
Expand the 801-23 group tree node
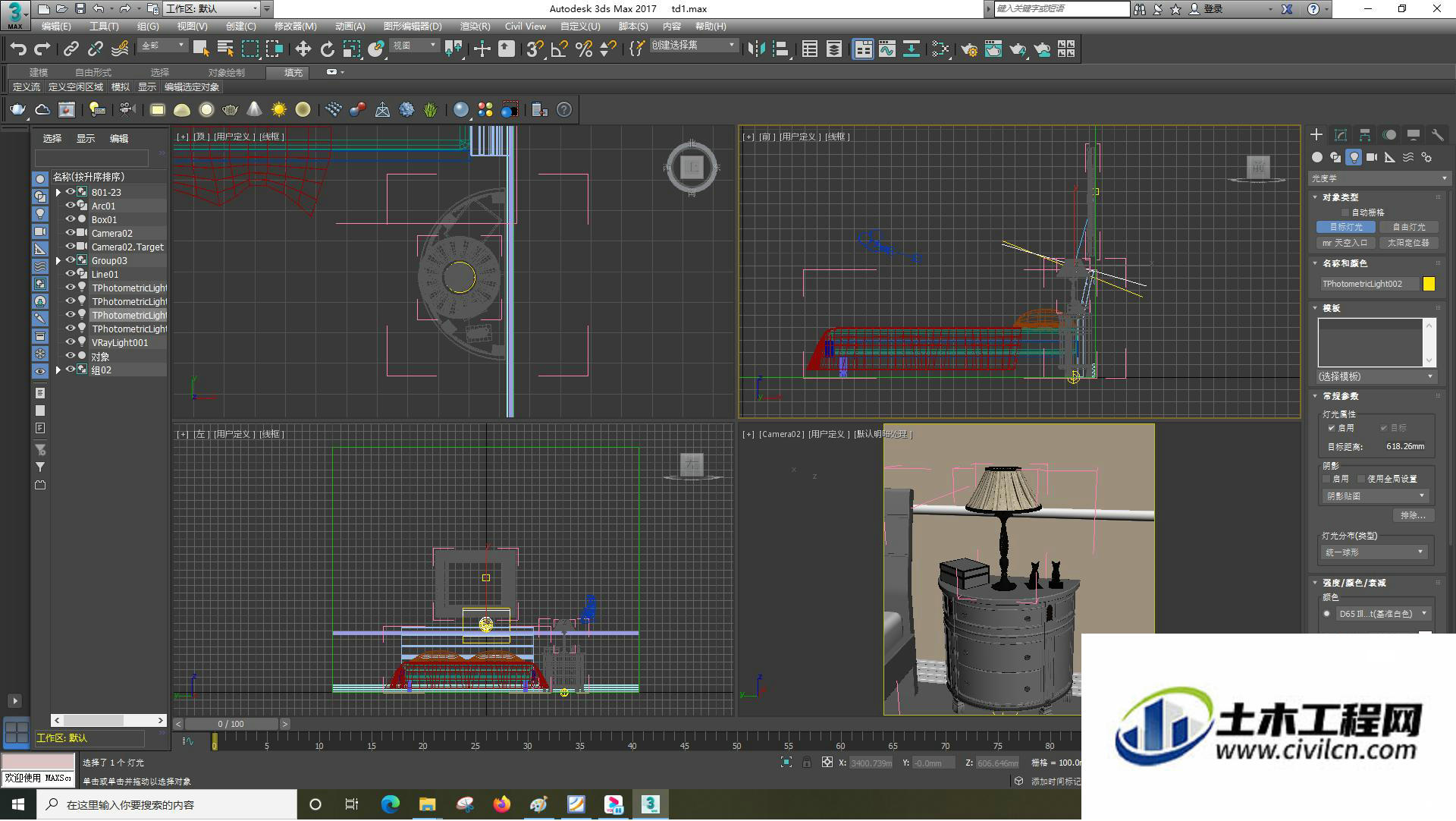tap(58, 192)
